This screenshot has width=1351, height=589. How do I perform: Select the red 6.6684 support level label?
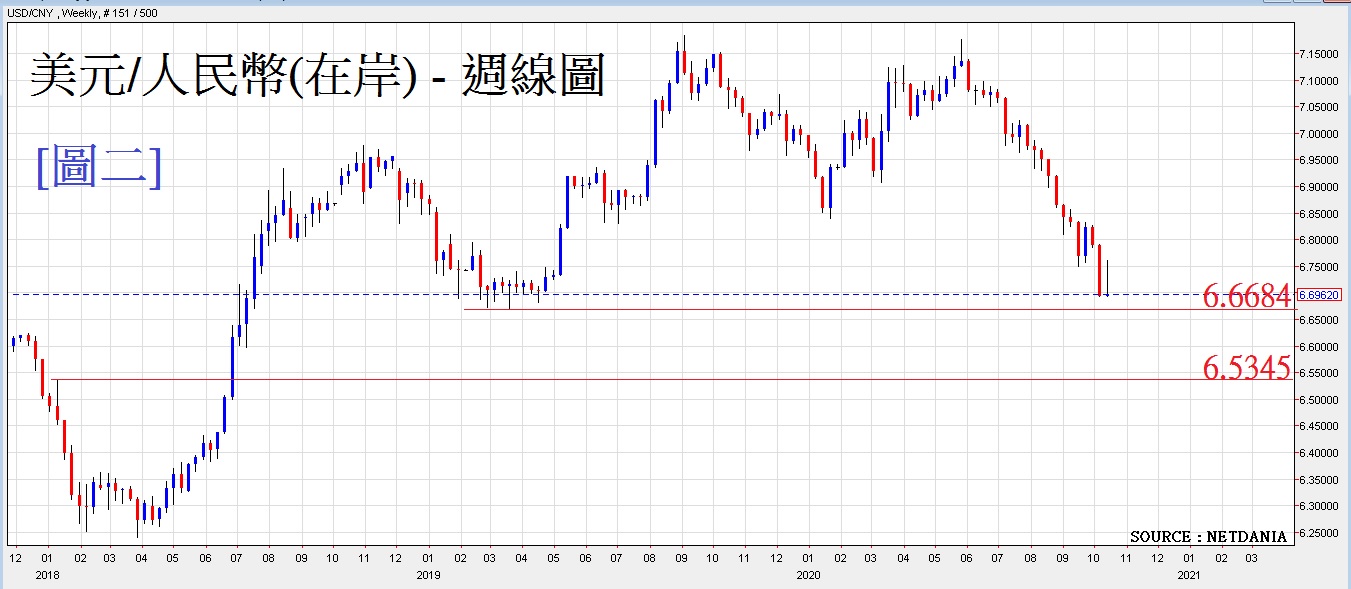(x=1246, y=296)
